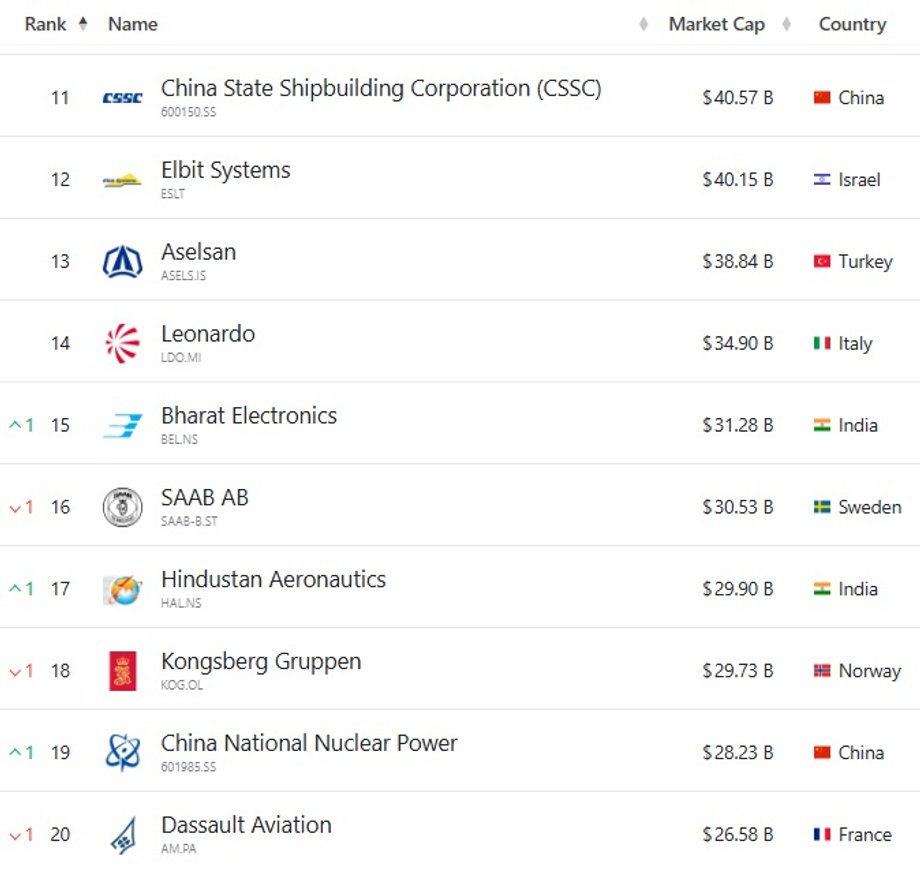The height and width of the screenshot is (876, 920).
Task: Open China State Shipbuilding Corporation (CSSC) link
Action: click(x=381, y=88)
